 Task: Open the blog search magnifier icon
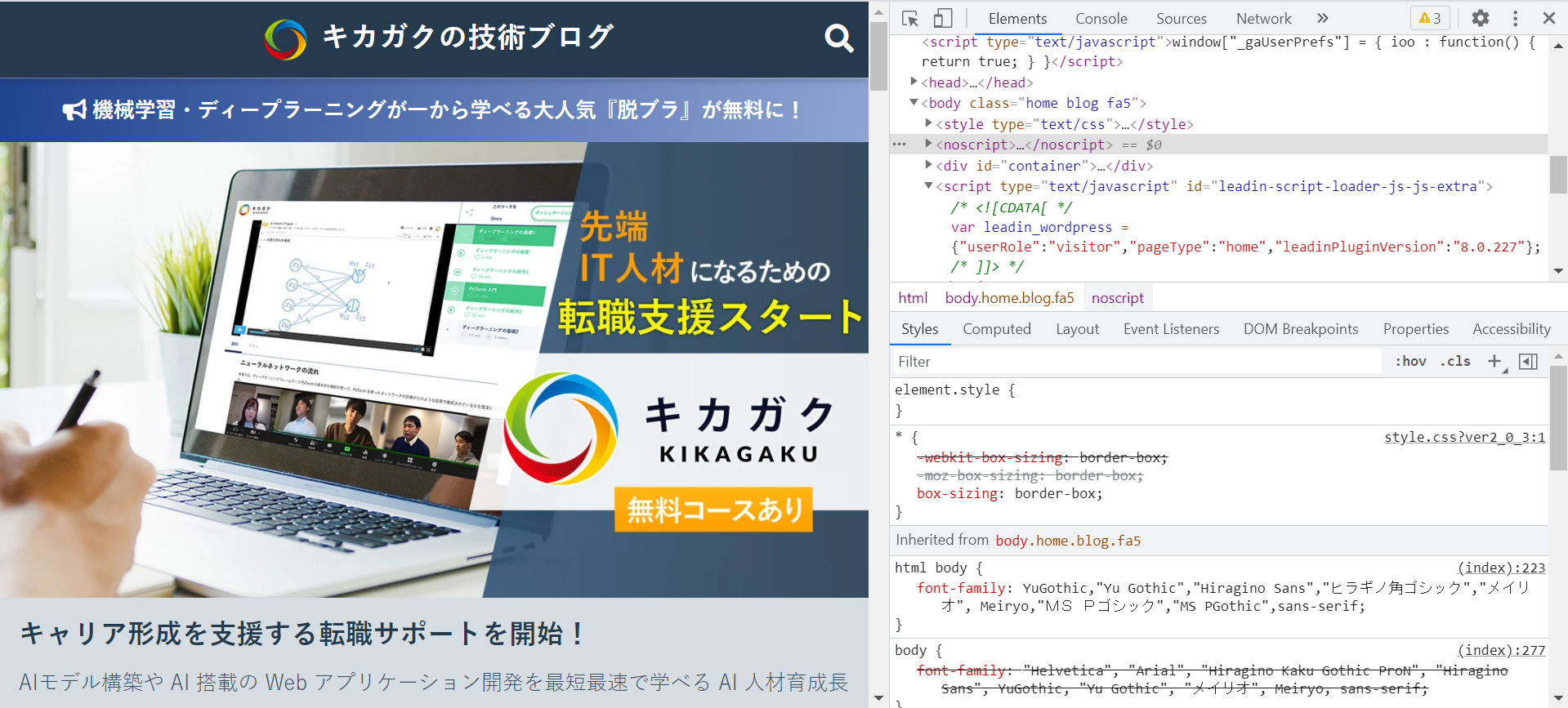click(838, 38)
